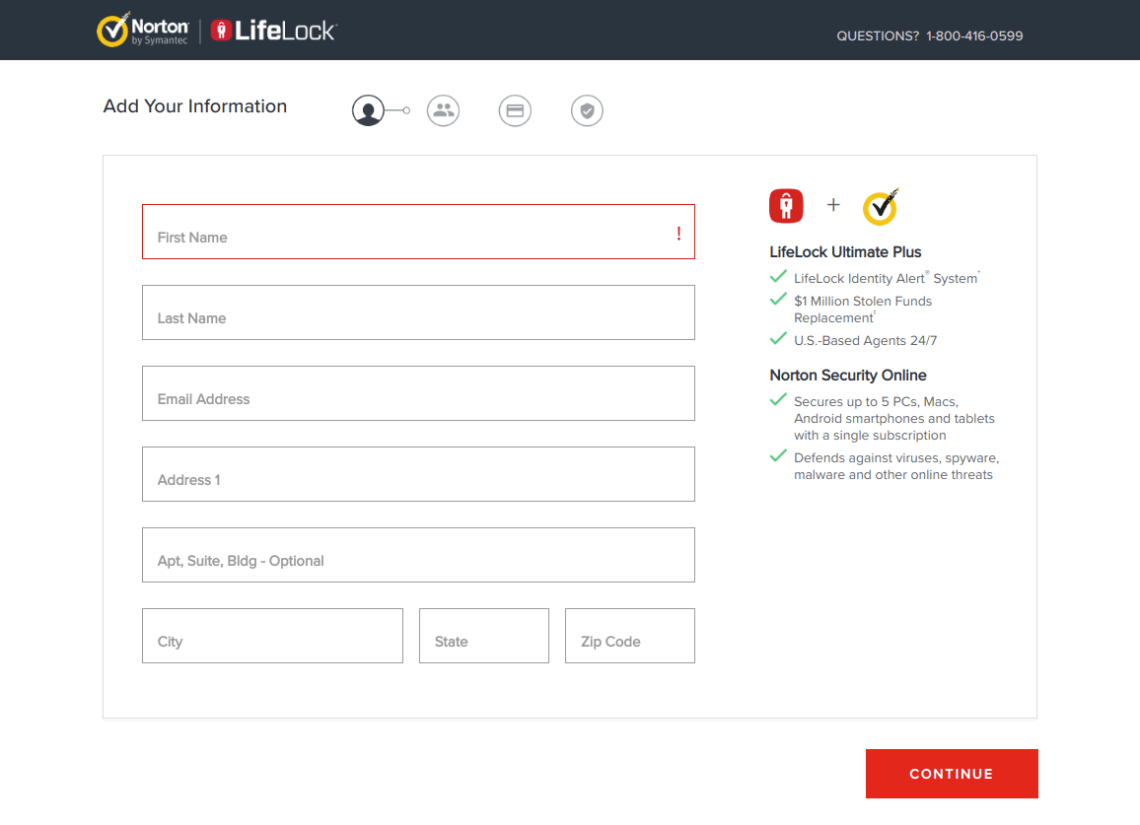
Task: Call the 1-800-416-0599 support number
Action: pos(974,35)
